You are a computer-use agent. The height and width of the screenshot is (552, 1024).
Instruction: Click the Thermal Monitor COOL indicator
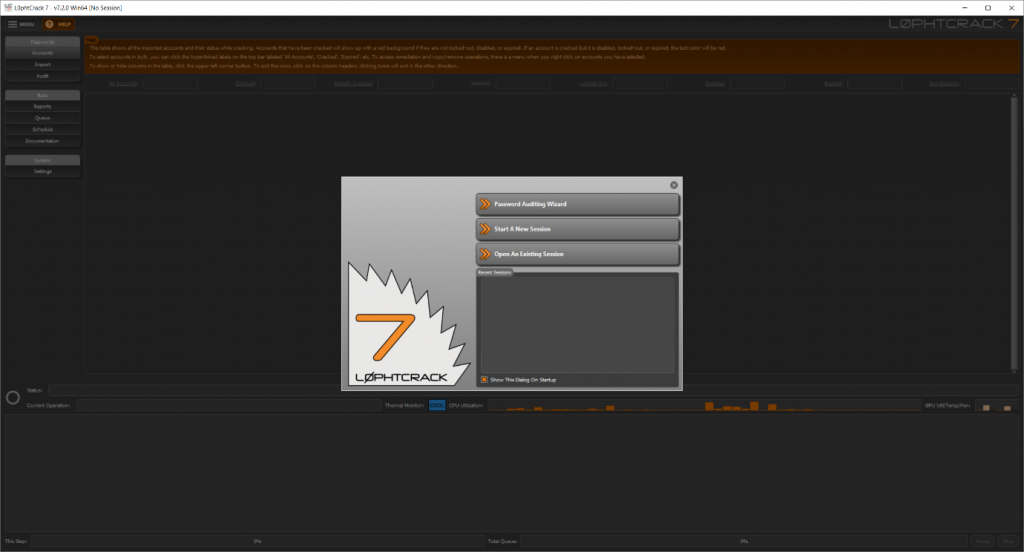(436, 405)
